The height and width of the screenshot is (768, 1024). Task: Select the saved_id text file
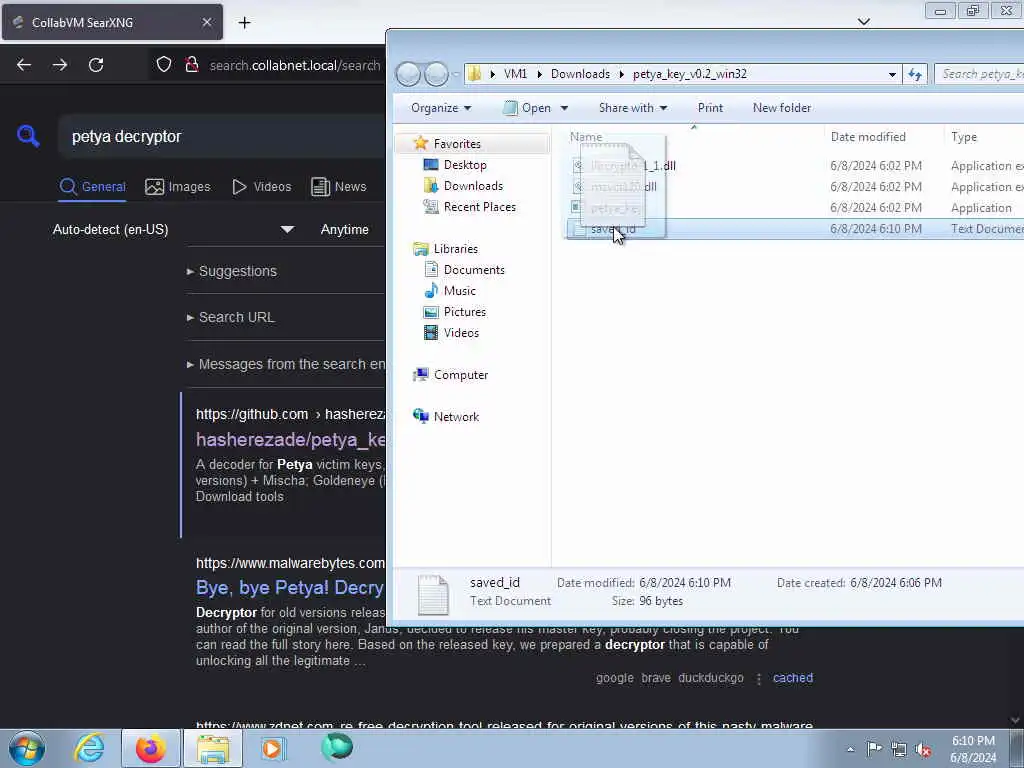(794, 229)
